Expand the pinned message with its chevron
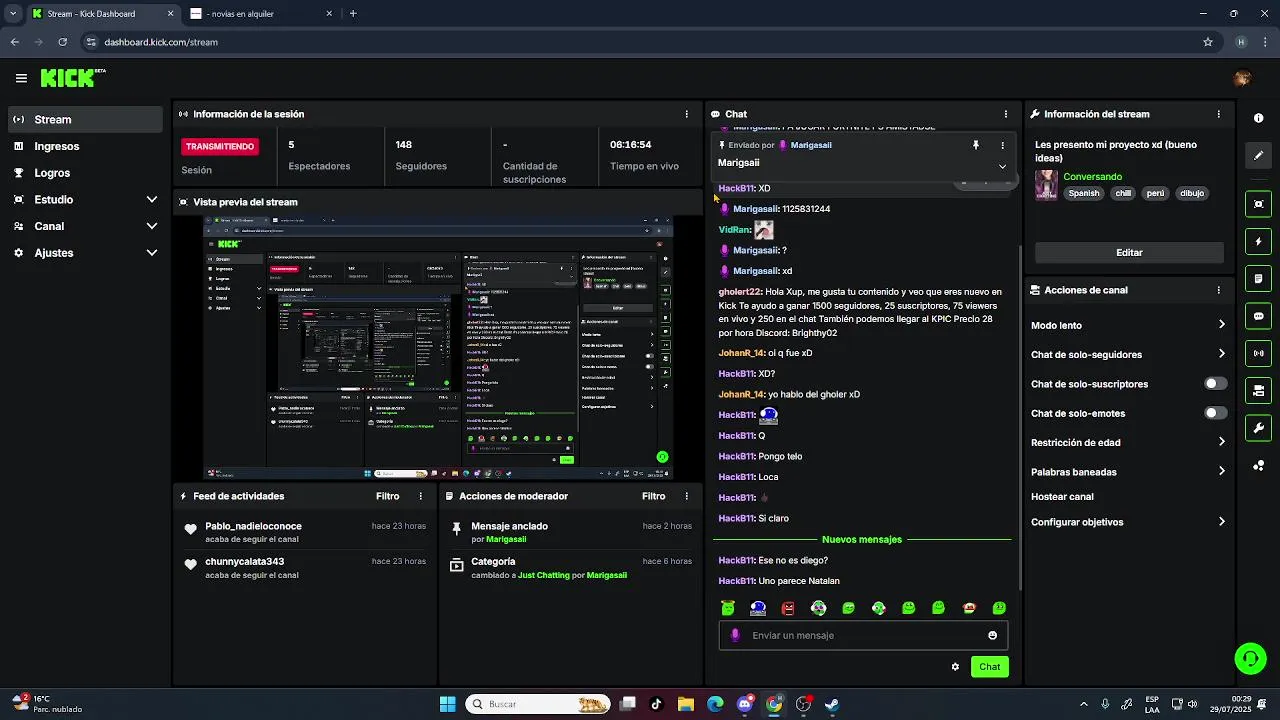 coord(1002,166)
